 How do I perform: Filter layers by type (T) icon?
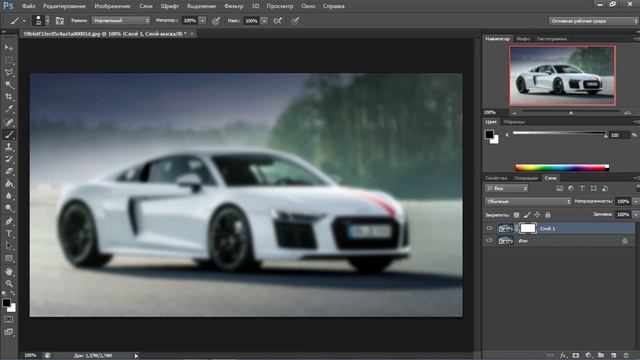582,188
